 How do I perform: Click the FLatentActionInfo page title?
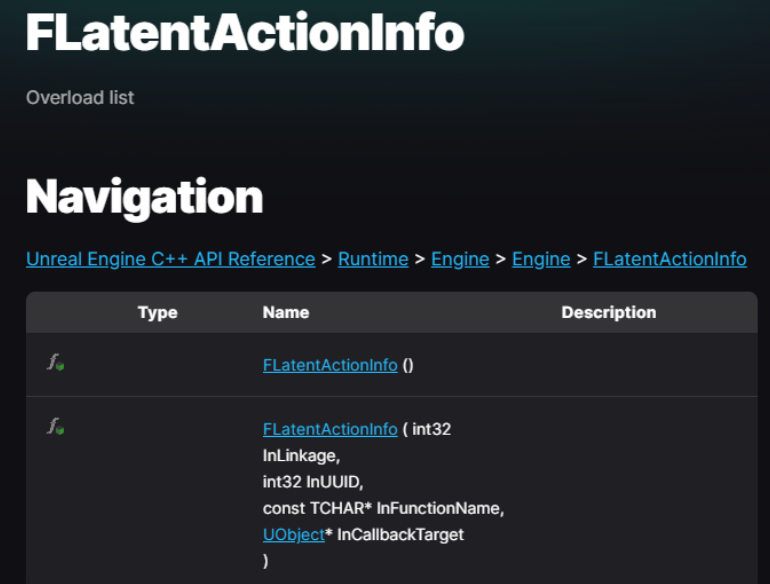tap(245, 32)
